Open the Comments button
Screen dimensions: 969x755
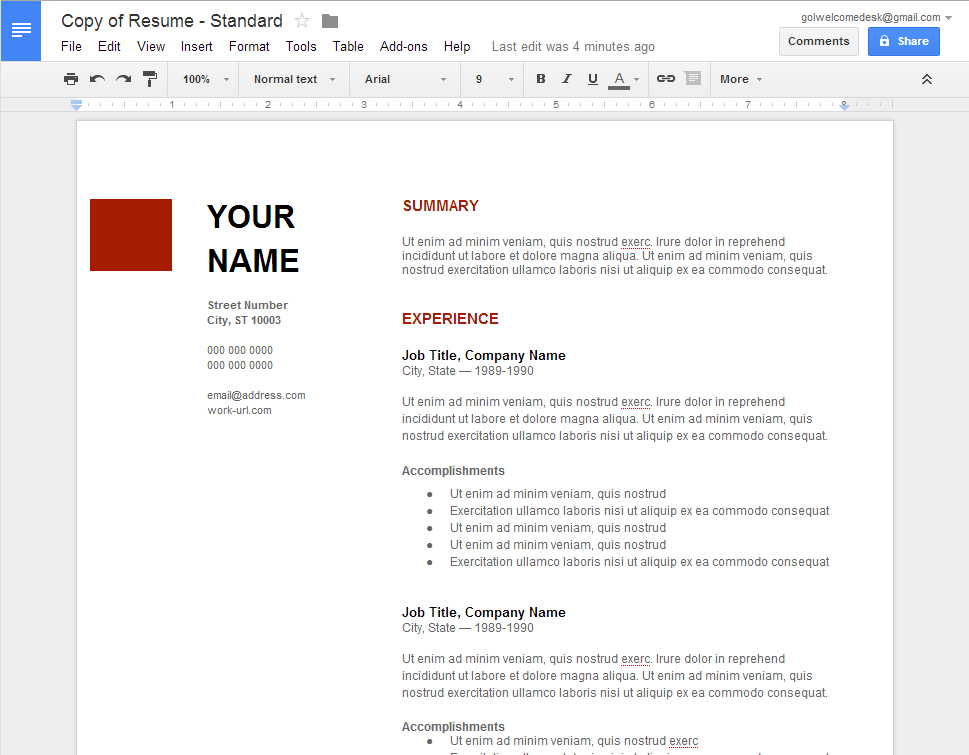point(818,41)
